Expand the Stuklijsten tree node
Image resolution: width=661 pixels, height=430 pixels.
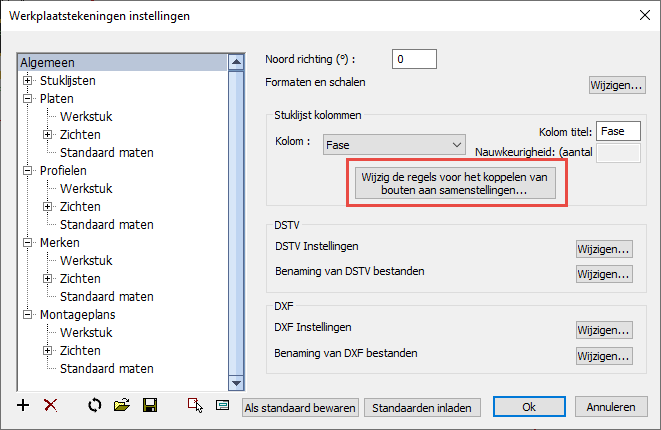pos(27,81)
